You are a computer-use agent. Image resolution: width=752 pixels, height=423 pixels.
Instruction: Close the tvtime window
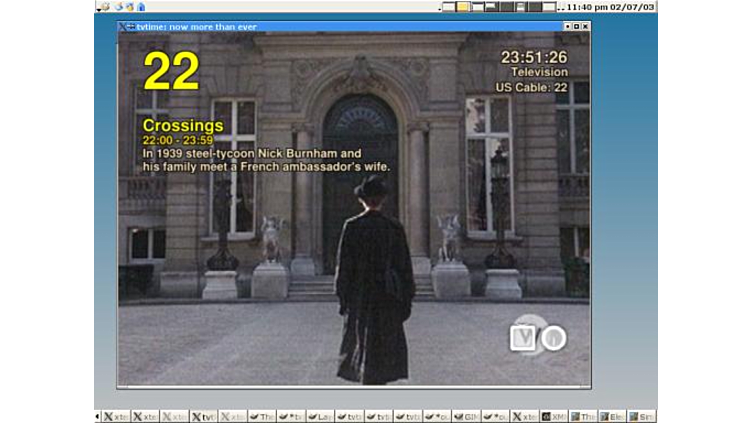pos(585,26)
